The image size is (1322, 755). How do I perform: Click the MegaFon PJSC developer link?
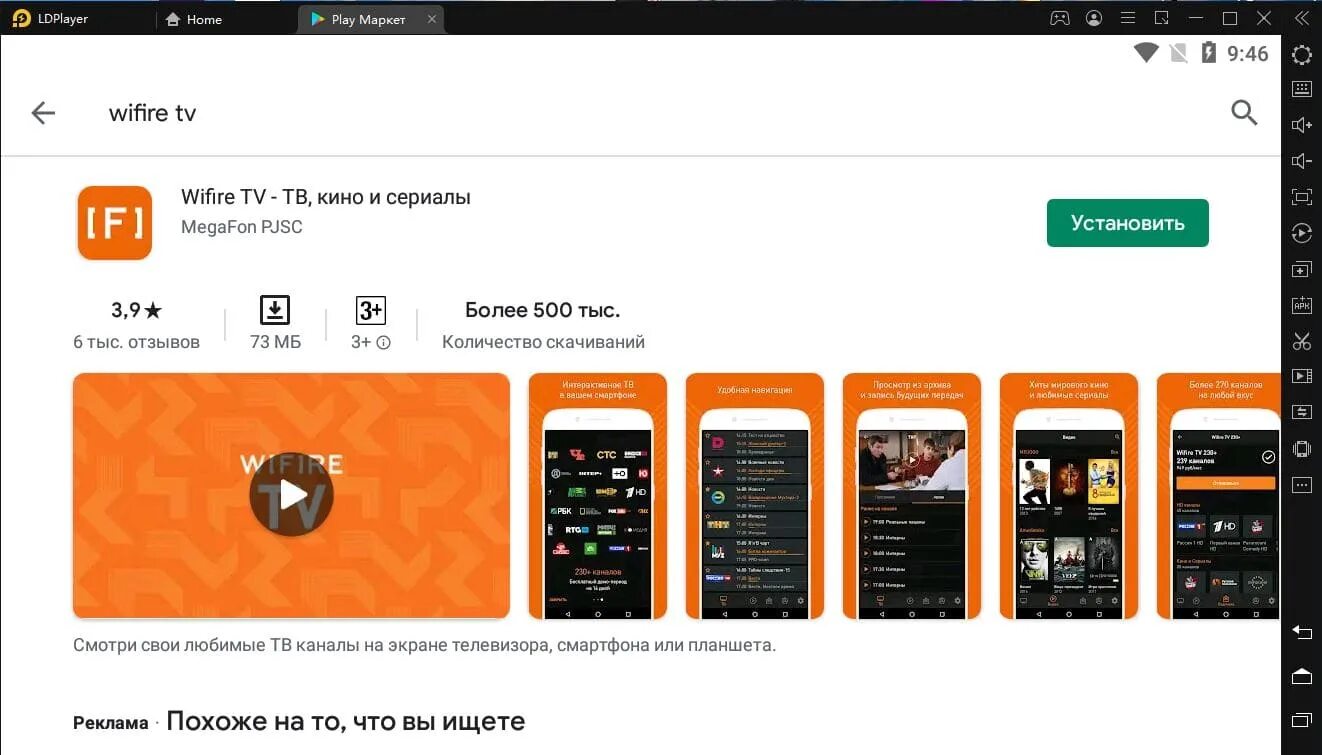click(x=241, y=227)
